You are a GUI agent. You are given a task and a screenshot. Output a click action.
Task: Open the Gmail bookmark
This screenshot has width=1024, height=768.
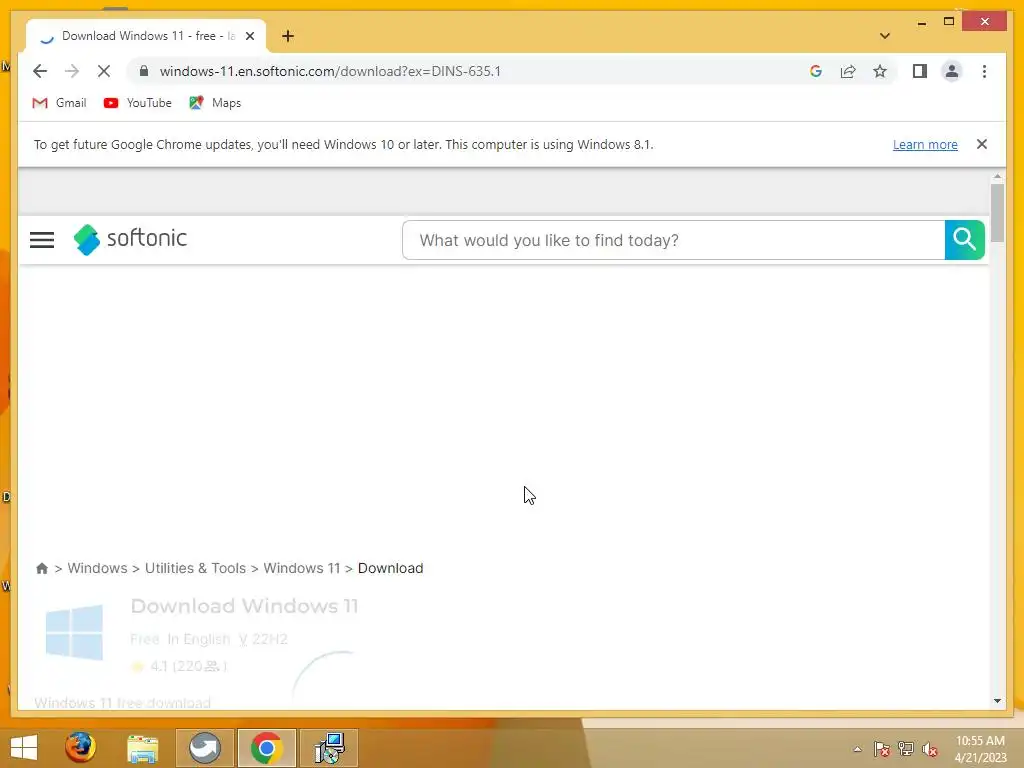click(59, 103)
